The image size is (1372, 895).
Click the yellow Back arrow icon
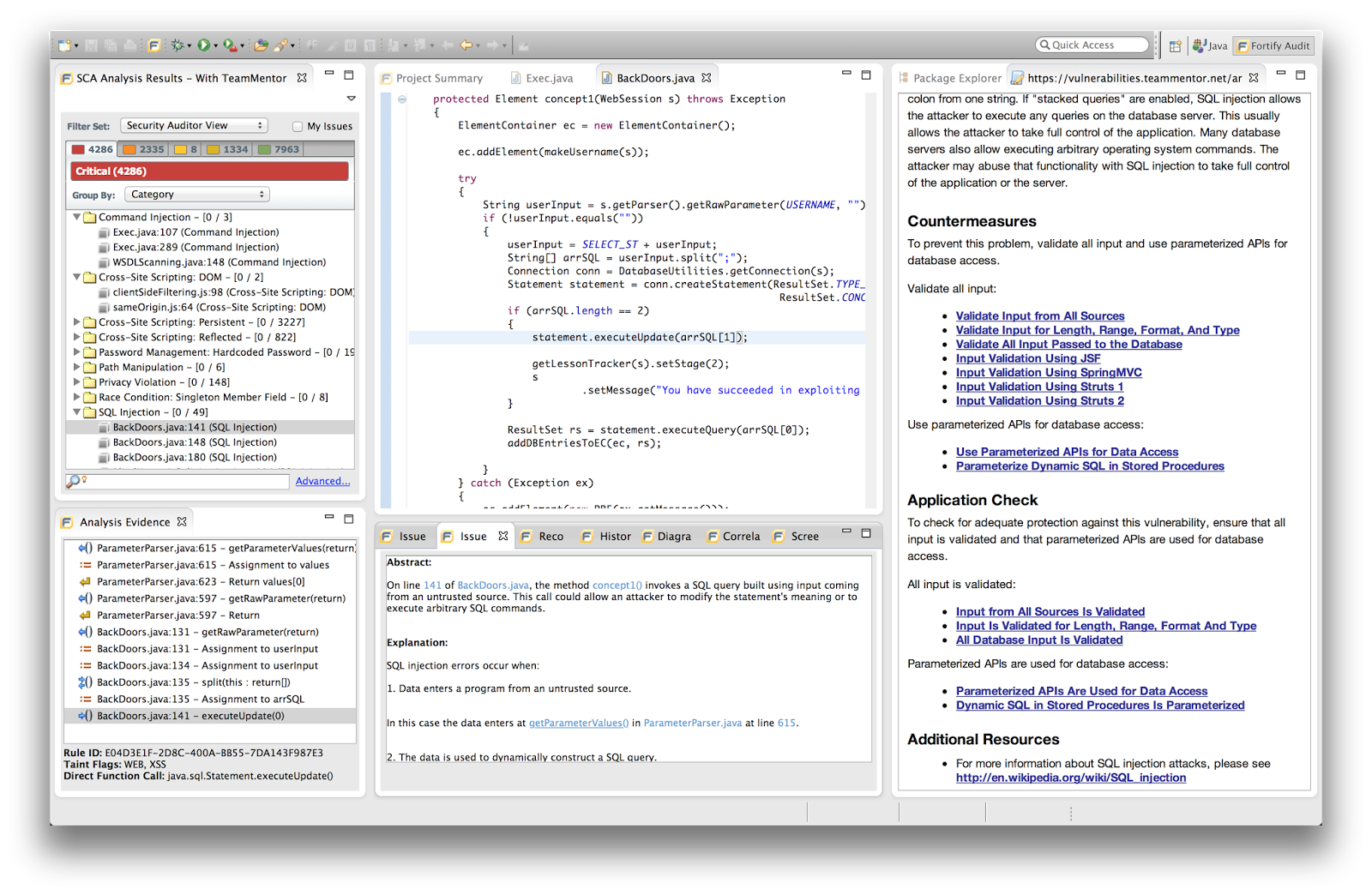tap(466, 45)
